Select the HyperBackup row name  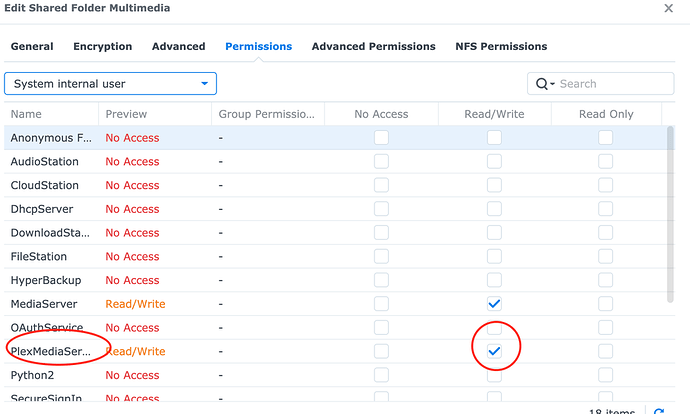[46, 281]
